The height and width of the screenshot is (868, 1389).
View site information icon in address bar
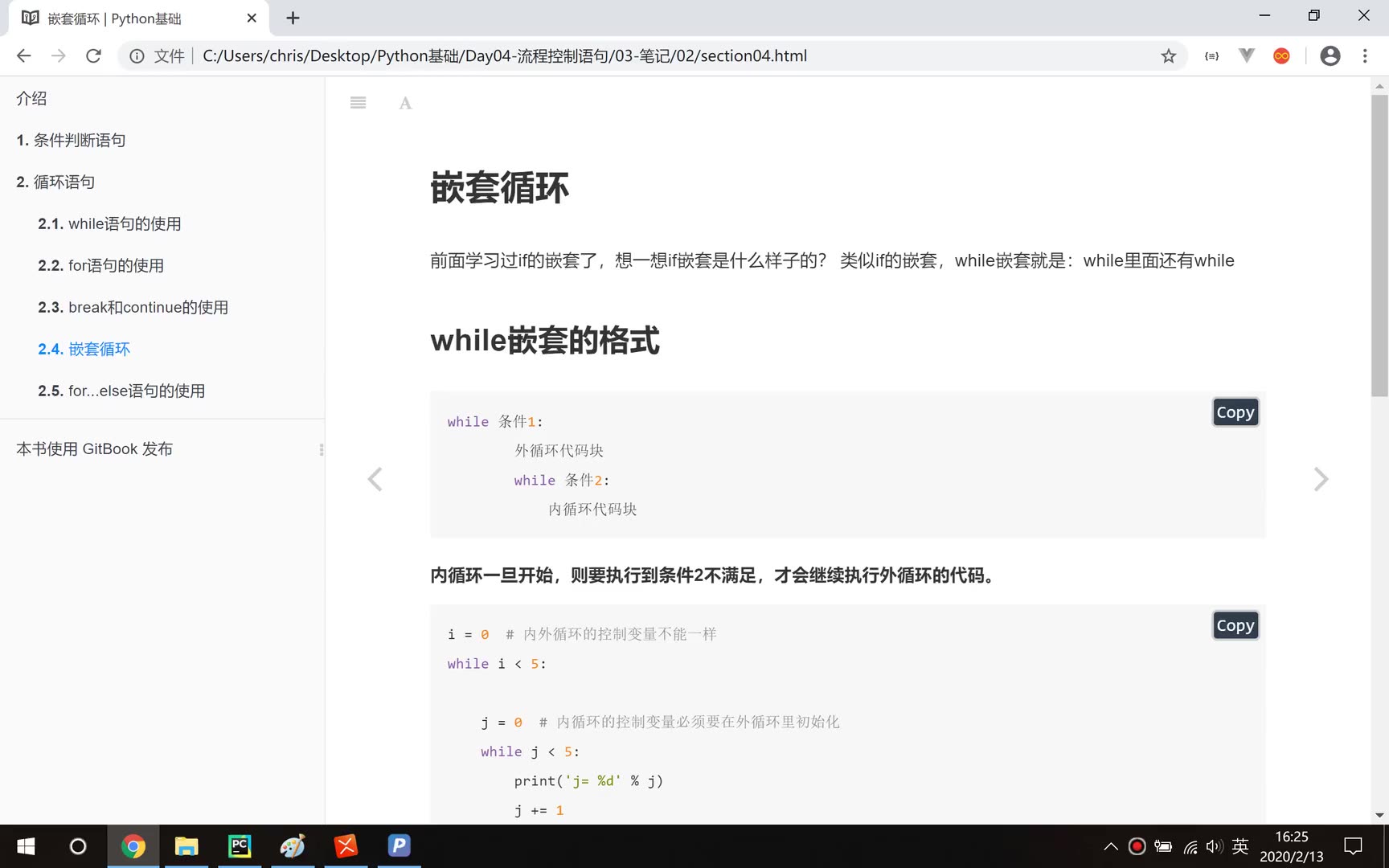[x=137, y=55]
